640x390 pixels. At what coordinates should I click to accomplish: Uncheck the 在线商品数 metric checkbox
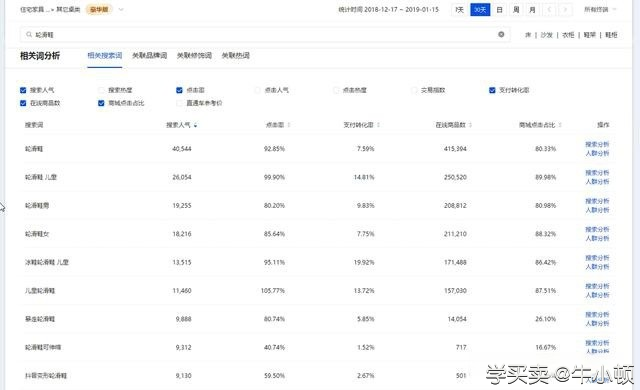click(23, 103)
